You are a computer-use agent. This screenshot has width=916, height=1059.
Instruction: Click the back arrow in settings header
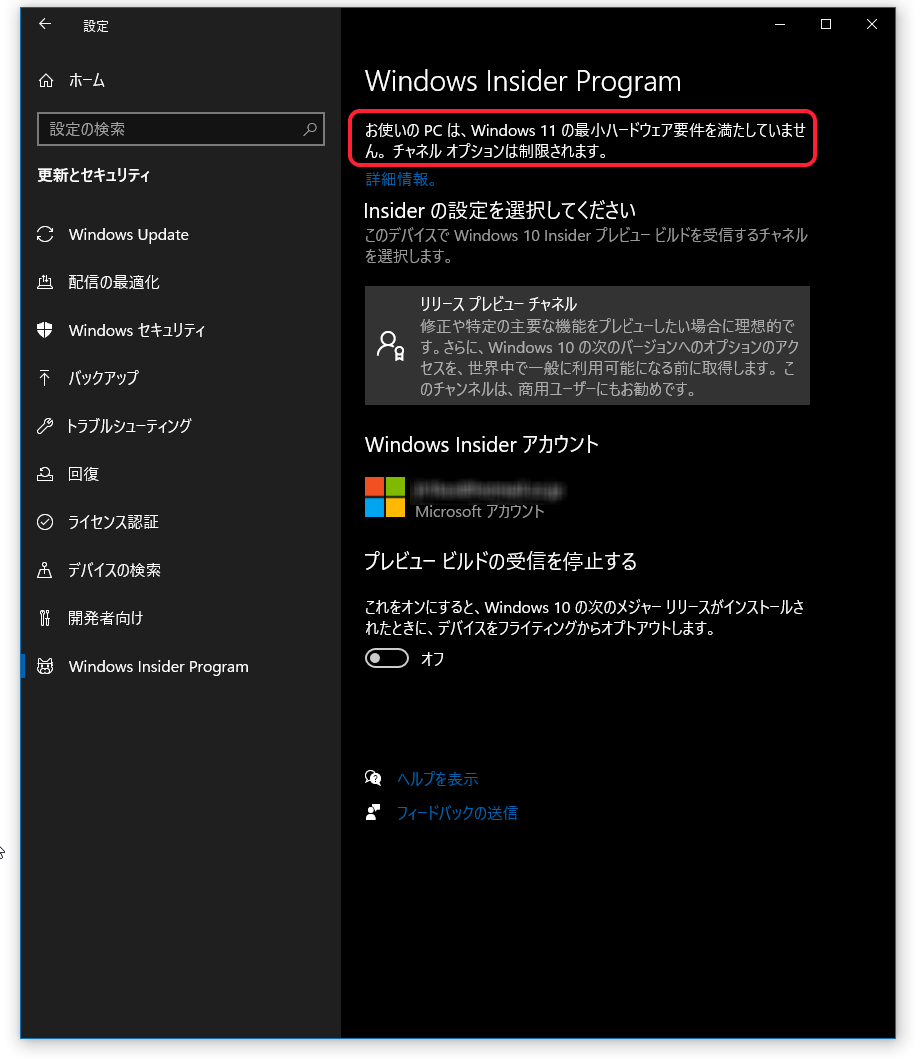click(x=44, y=25)
